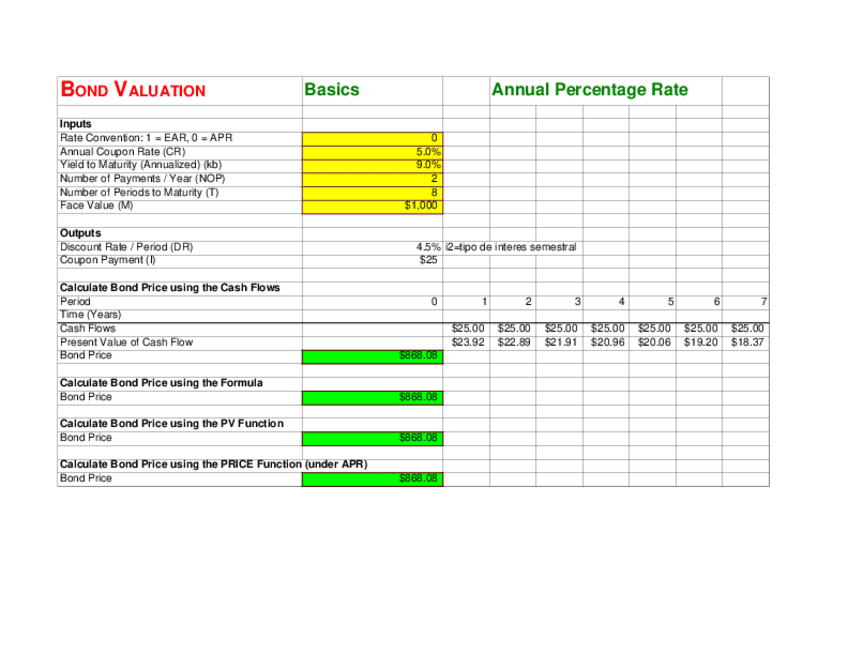Click the Period 1 cell
Screen dimensions: 848x655
coord(466,302)
